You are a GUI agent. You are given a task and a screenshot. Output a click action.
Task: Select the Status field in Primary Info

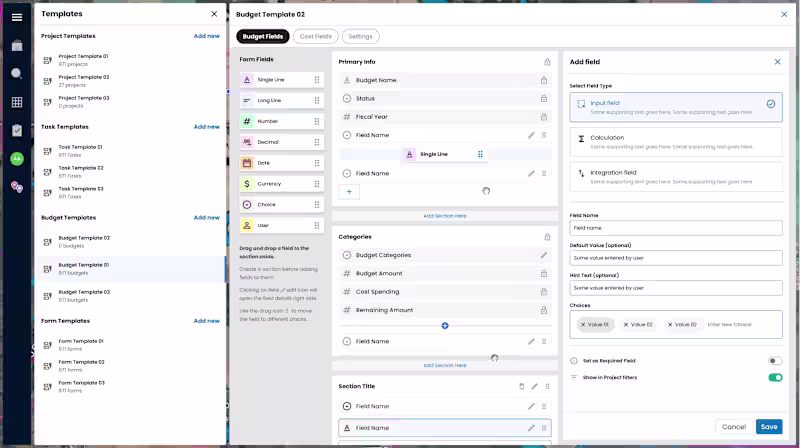(x=445, y=98)
